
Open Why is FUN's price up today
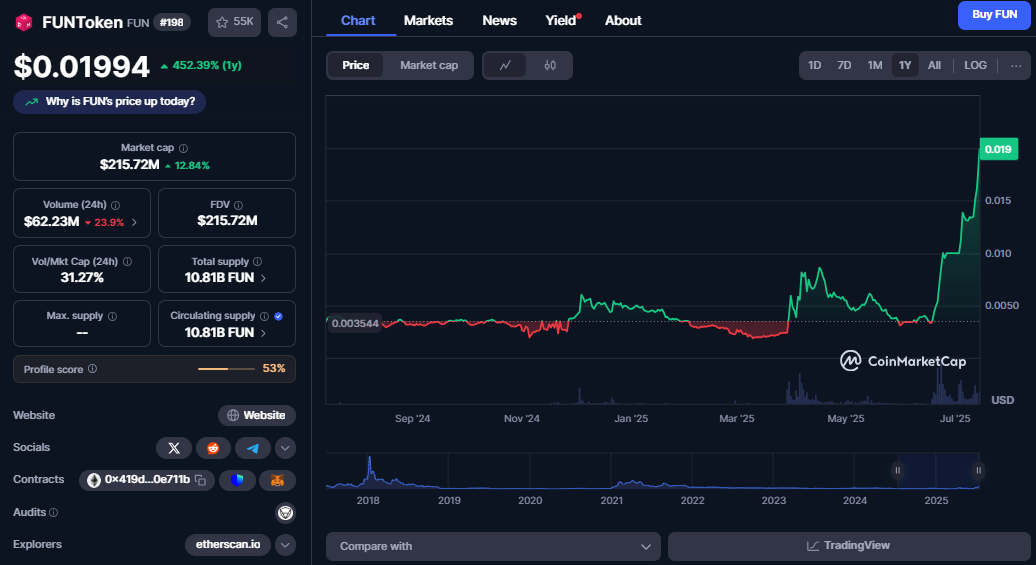[x=110, y=102]
